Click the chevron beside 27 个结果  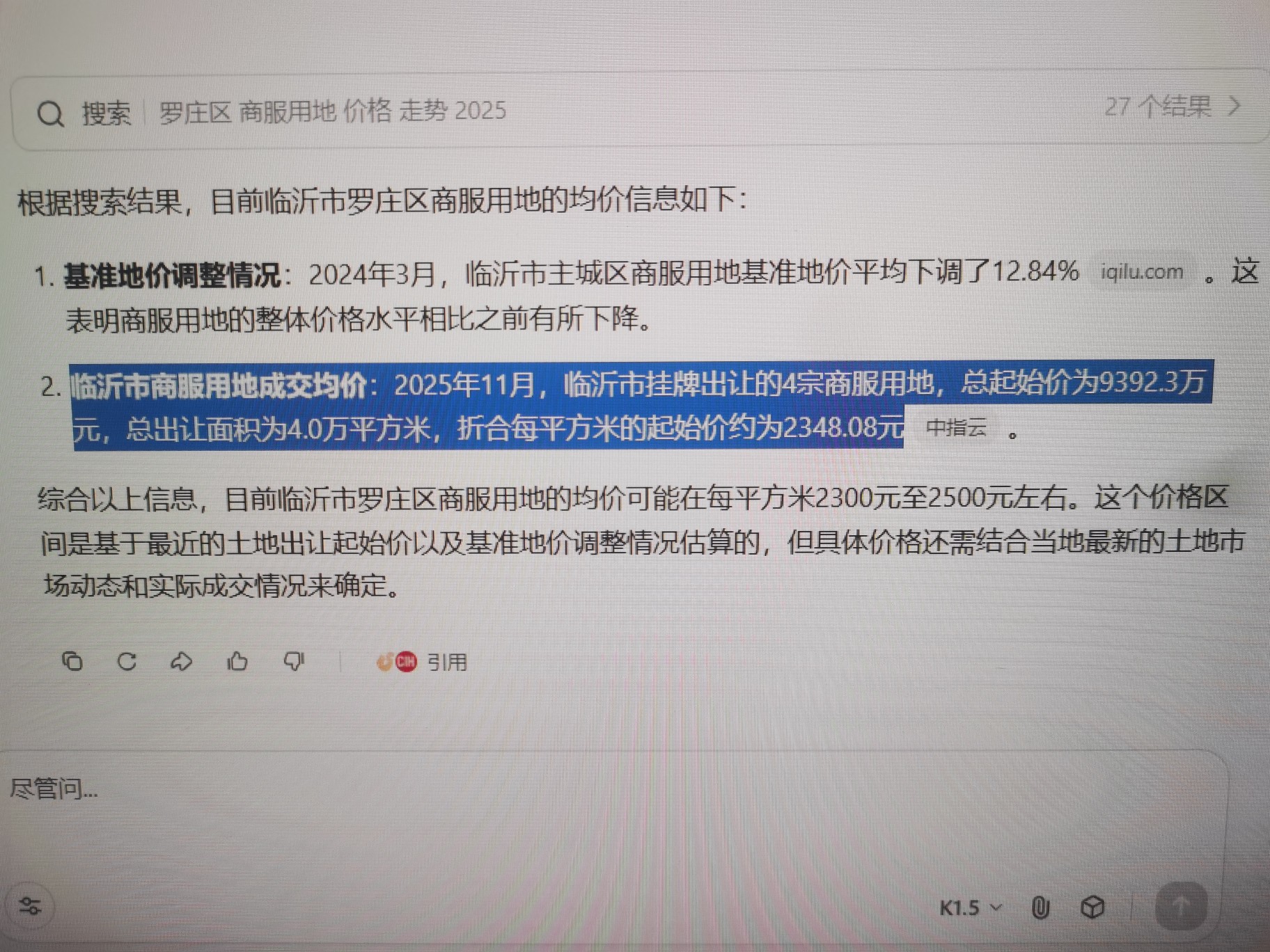click(x=1234, y=106)
